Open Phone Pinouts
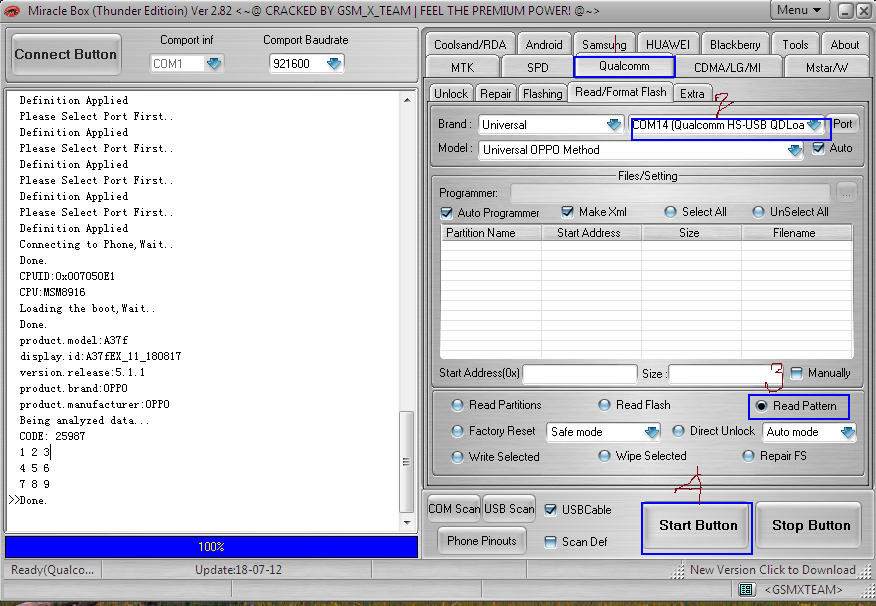The image size is (876, 606). [482, 541]
